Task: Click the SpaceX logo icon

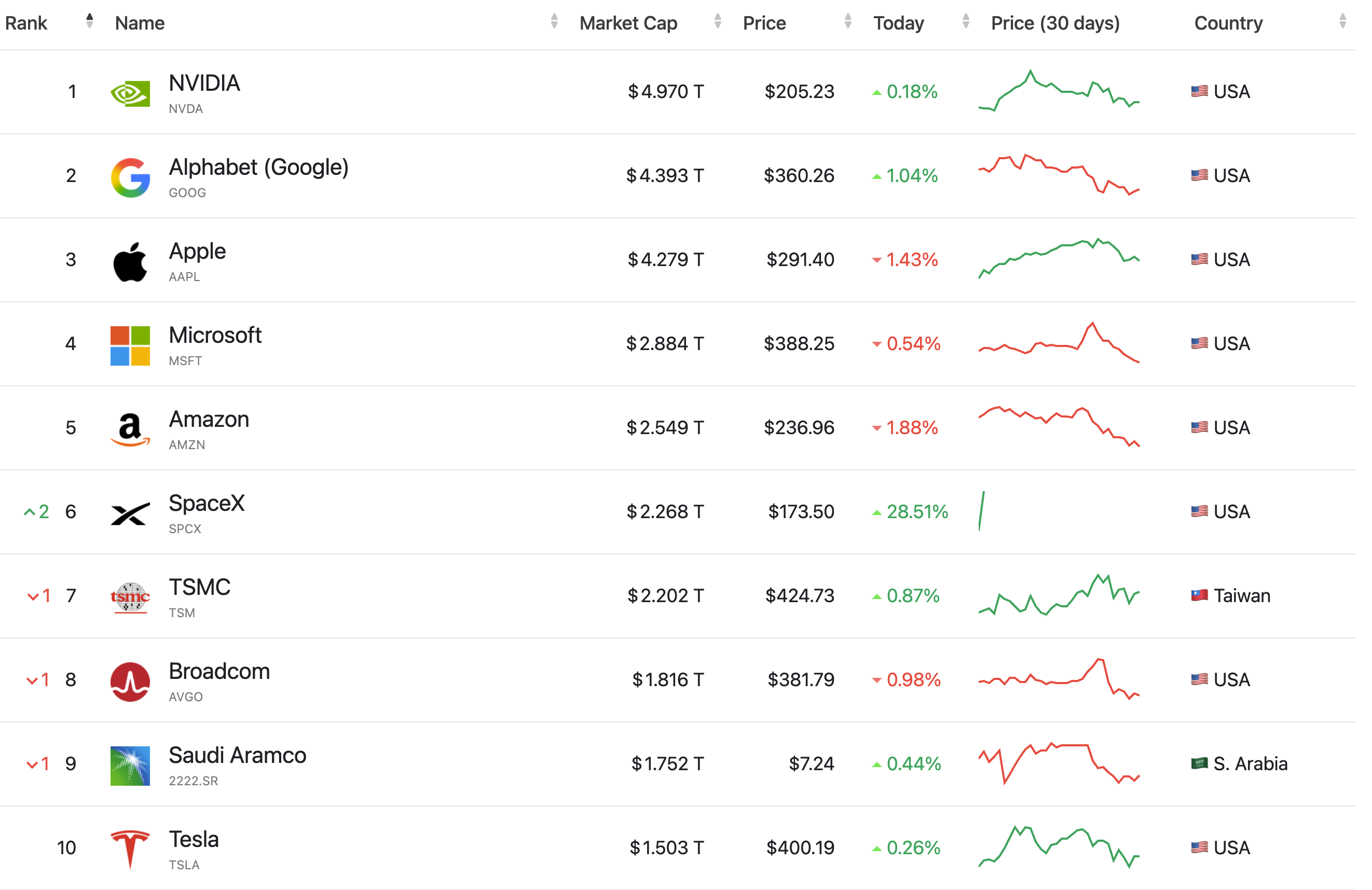Action: 130,513
